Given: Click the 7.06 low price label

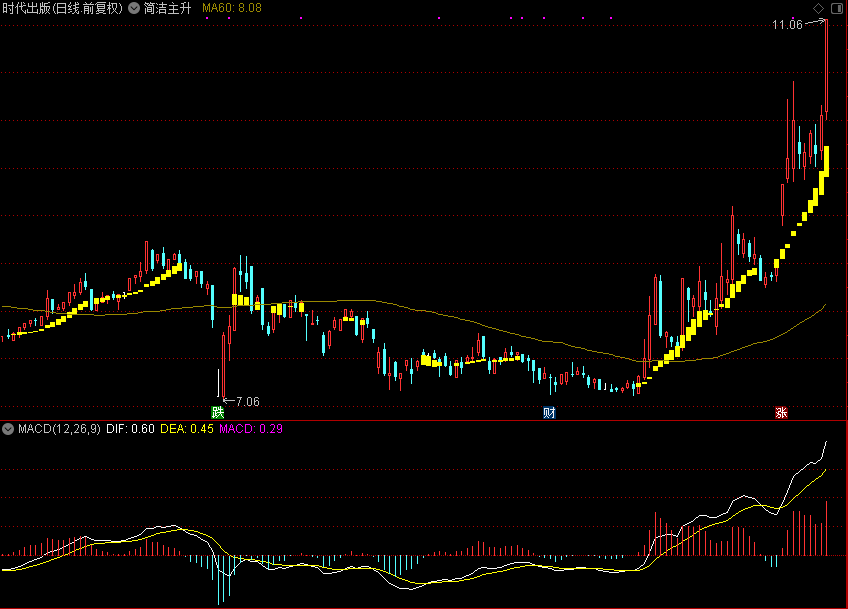Looking at the screenshot, I should click(x=248, y=401).
